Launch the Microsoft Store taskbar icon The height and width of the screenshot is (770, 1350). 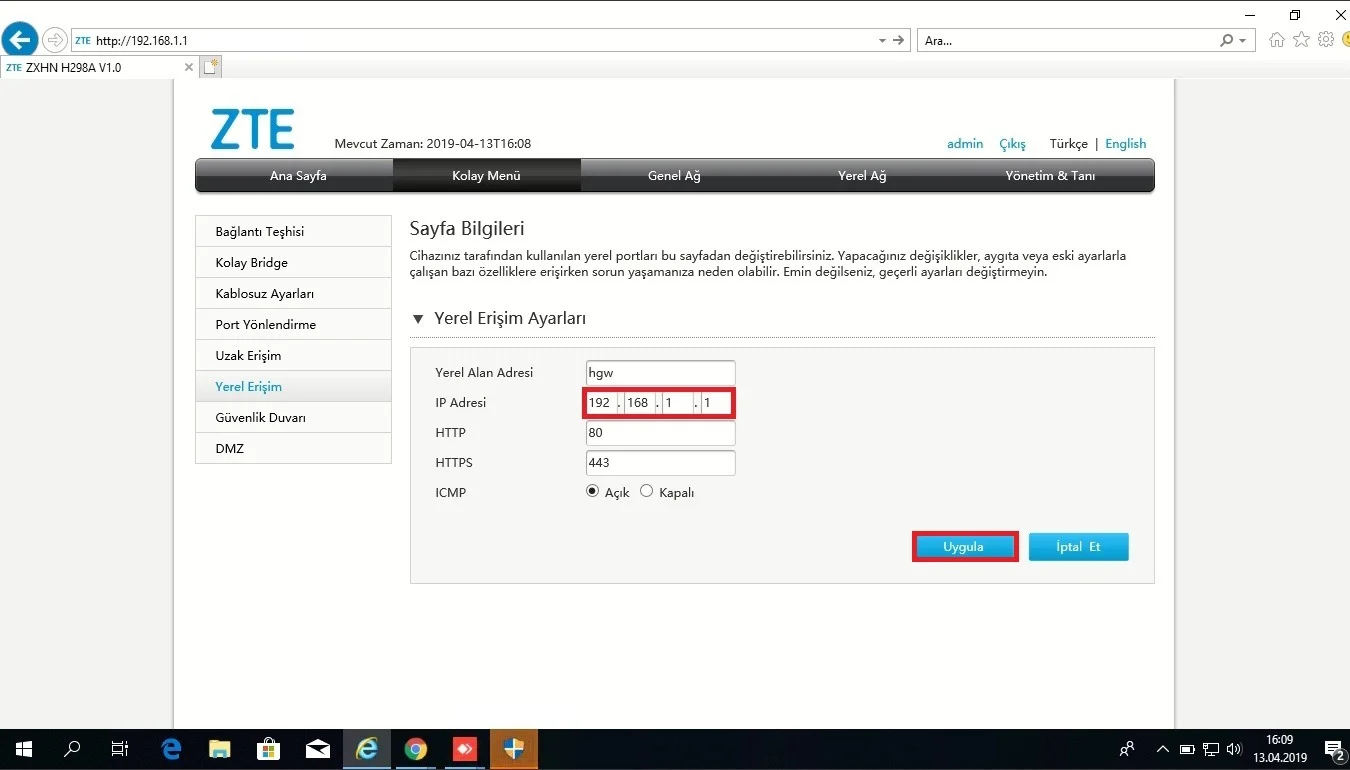point(268,749)
